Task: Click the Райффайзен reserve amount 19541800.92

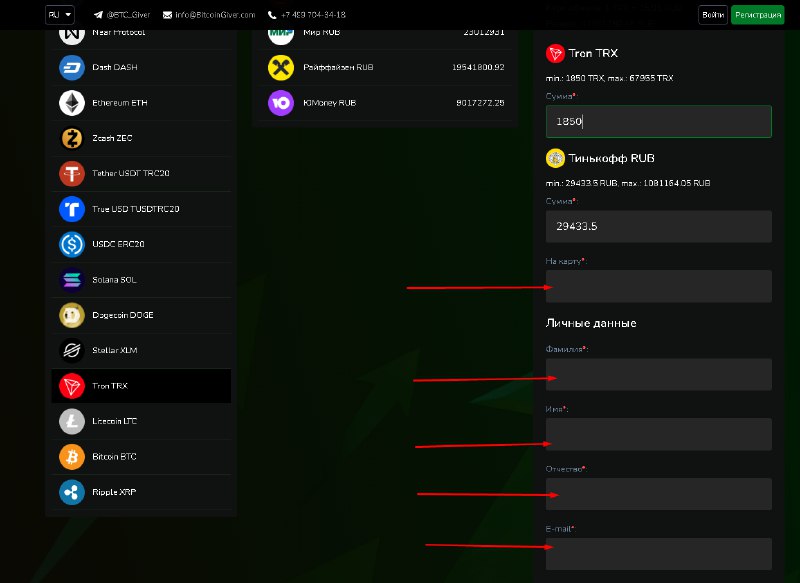Action: click(x=478, y=67)
